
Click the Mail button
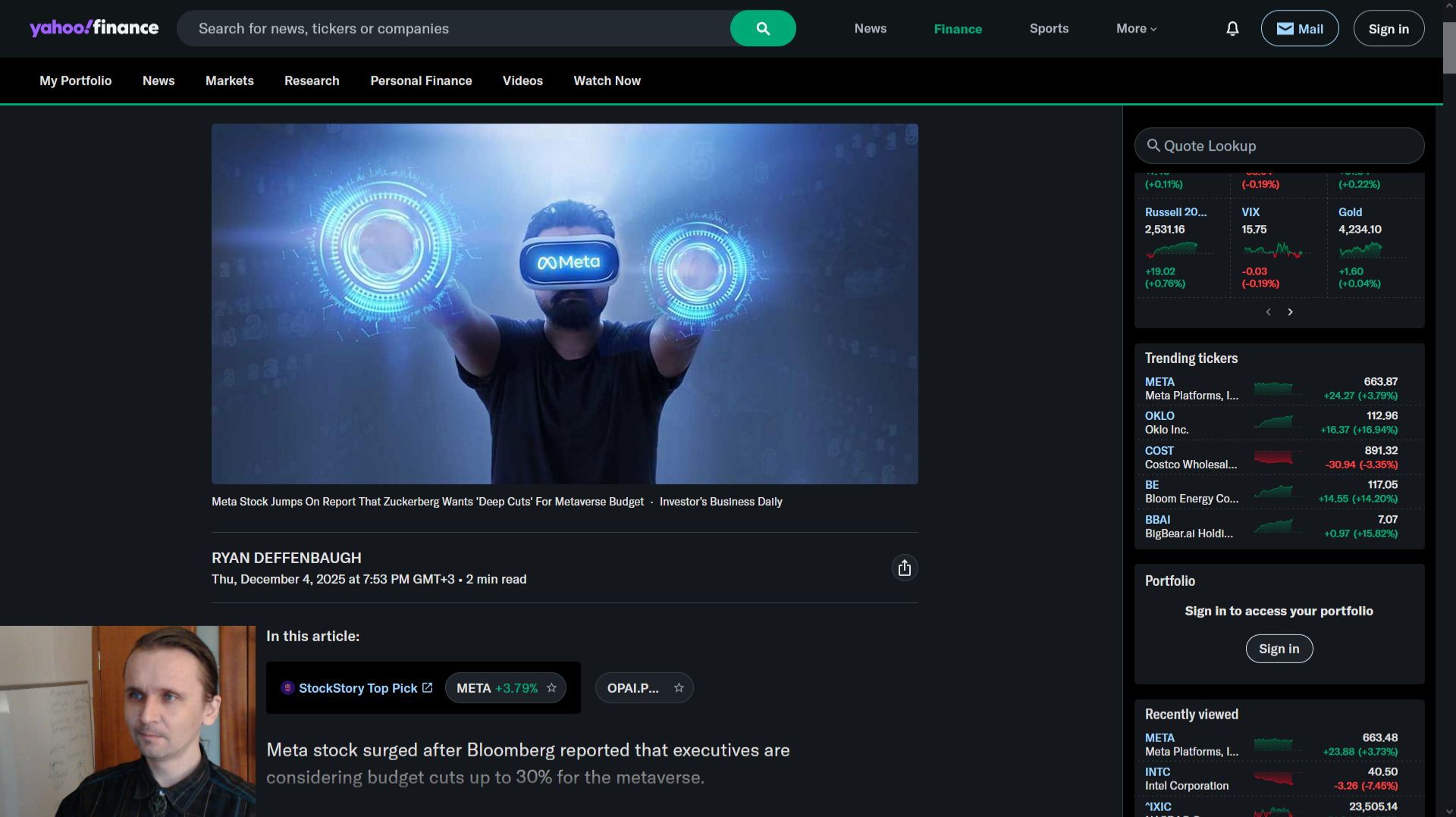coord(1300,29)
